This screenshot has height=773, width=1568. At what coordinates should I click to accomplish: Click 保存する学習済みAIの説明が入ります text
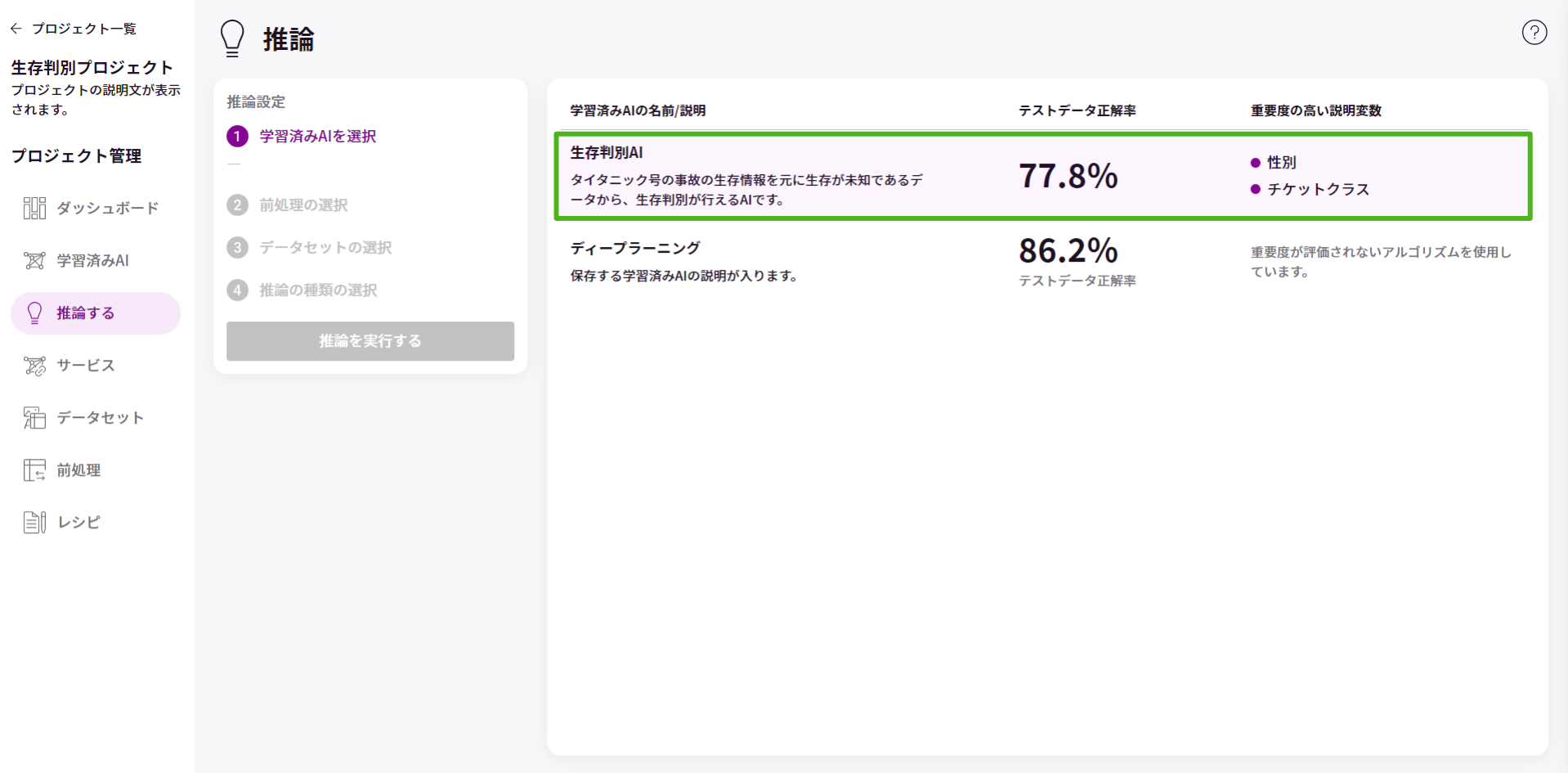[x=683, y=276]
